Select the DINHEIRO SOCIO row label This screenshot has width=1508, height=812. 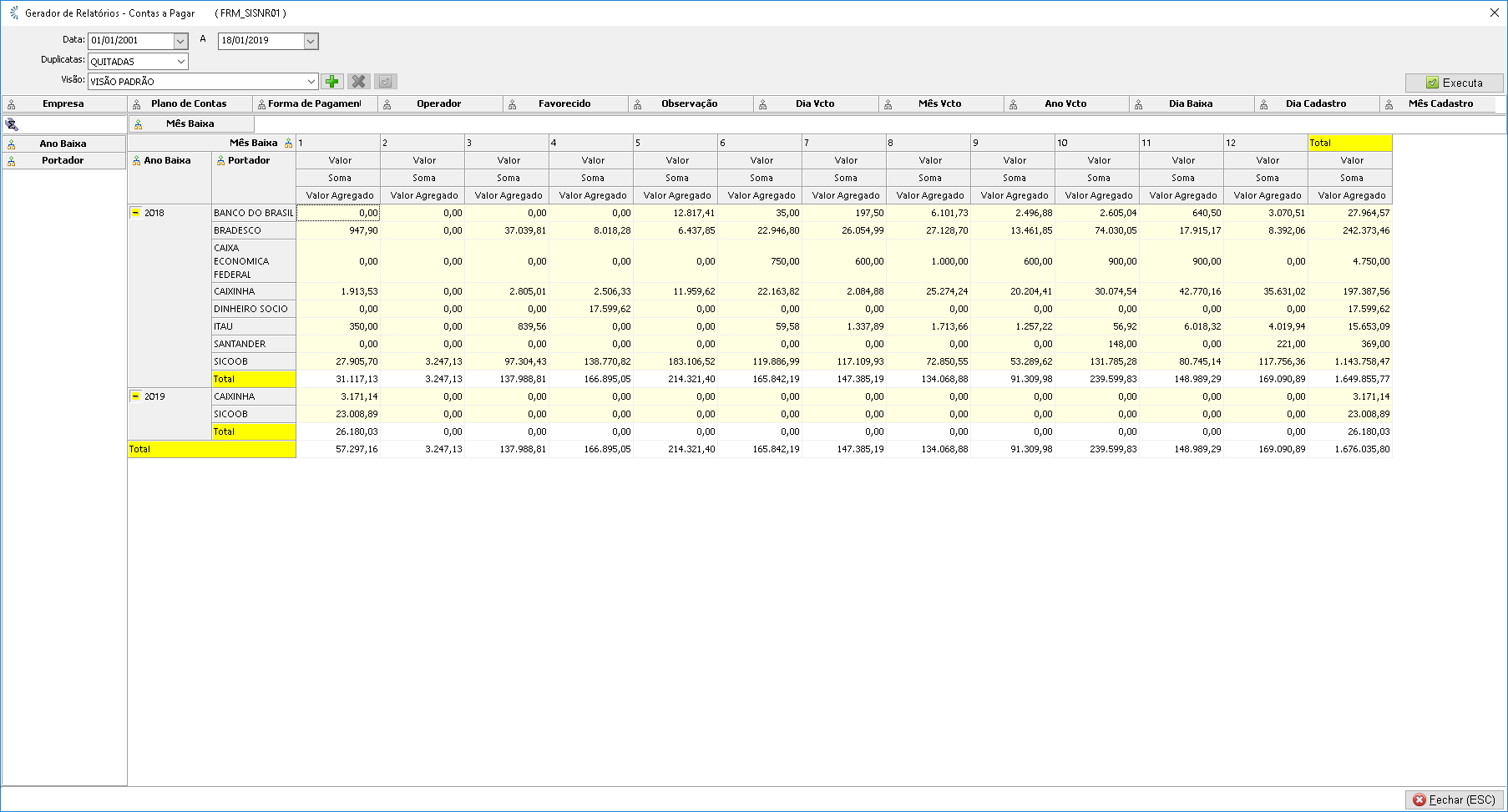click(x=254, y=309)
